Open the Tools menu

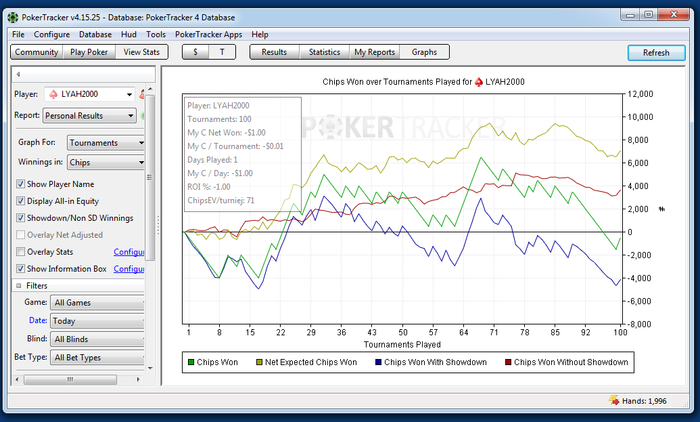pos(156,34)
